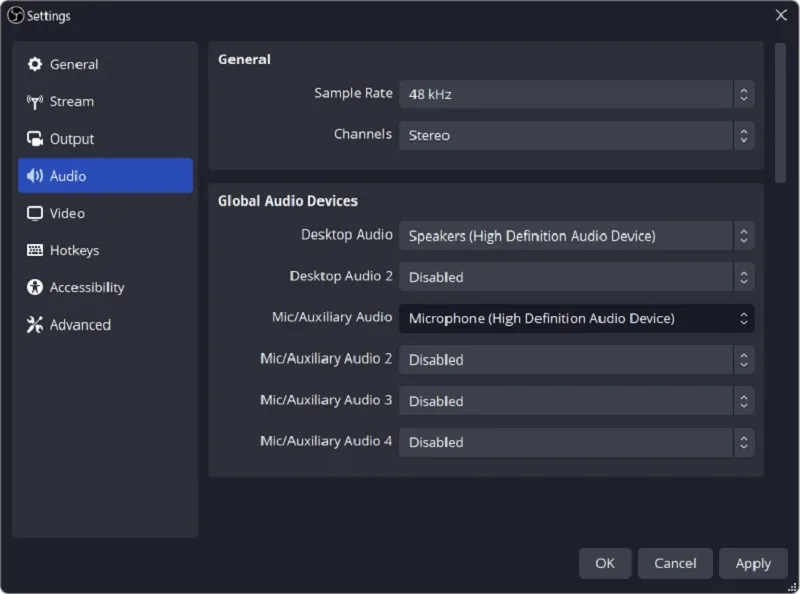Image resolution: width=800 pixels, height=594 pixels.
Task: Open Mic/Auxiliary Audio 4 dropdown
Action: coord(577,442)
